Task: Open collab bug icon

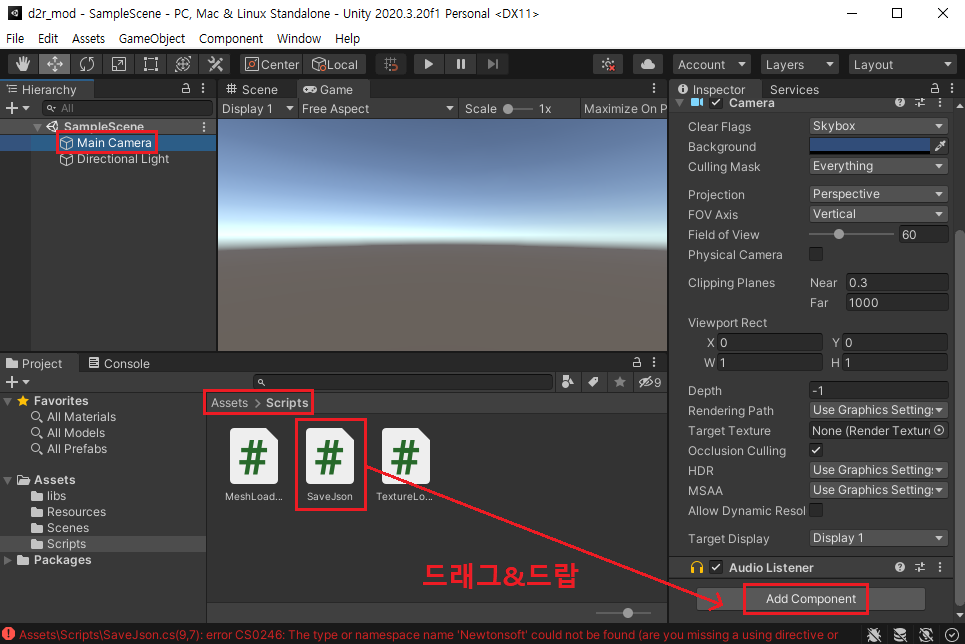Action: click(x=608, y=65)
